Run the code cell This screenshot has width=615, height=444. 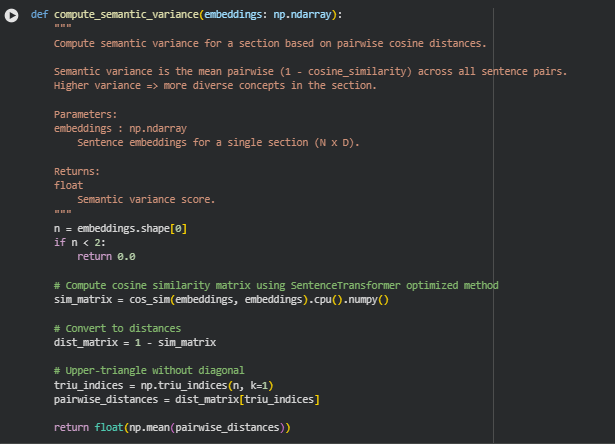tap(12, 15)
